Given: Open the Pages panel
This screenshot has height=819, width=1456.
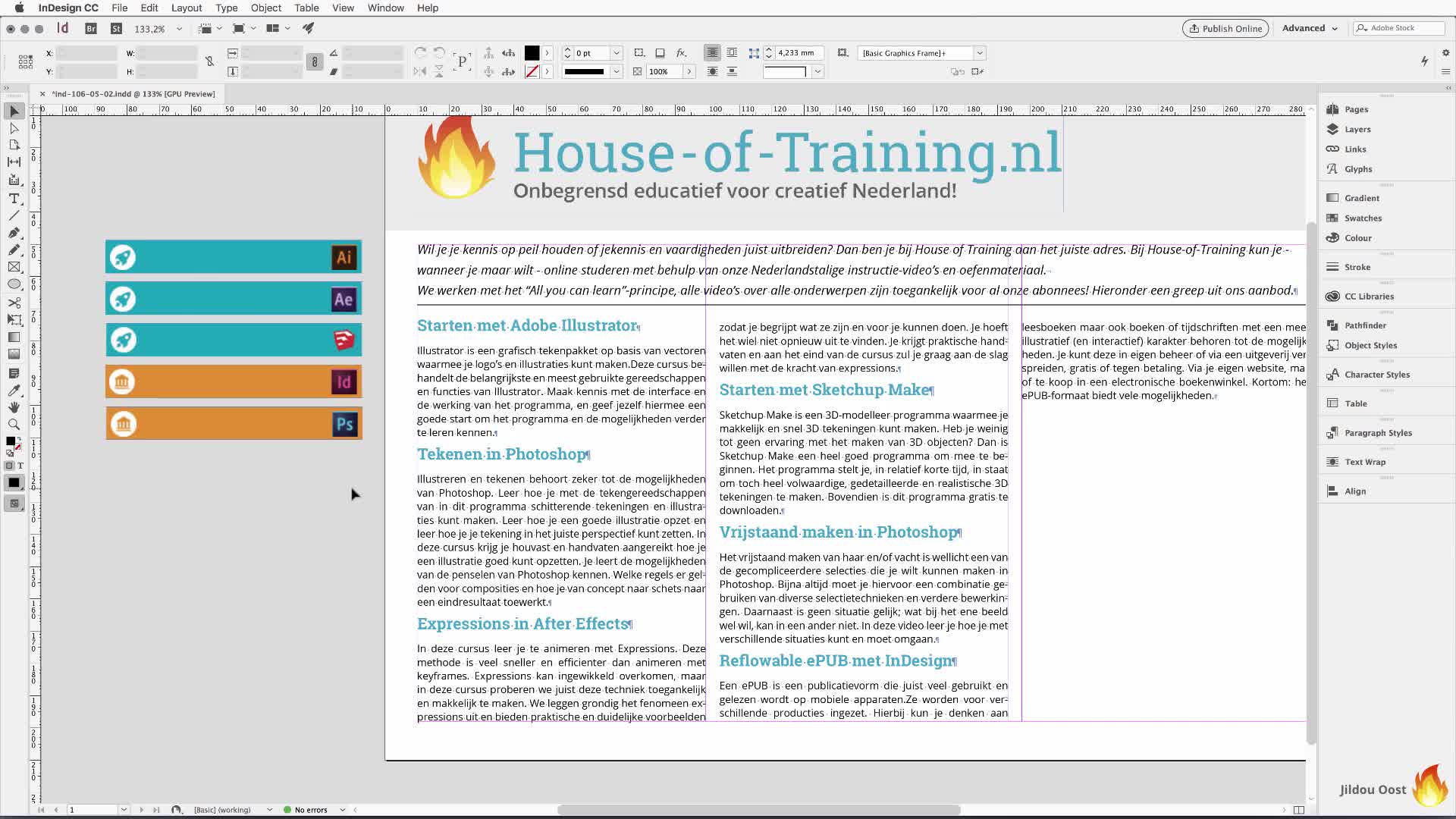Looking at the screenshot, I should click(1356, 109).
